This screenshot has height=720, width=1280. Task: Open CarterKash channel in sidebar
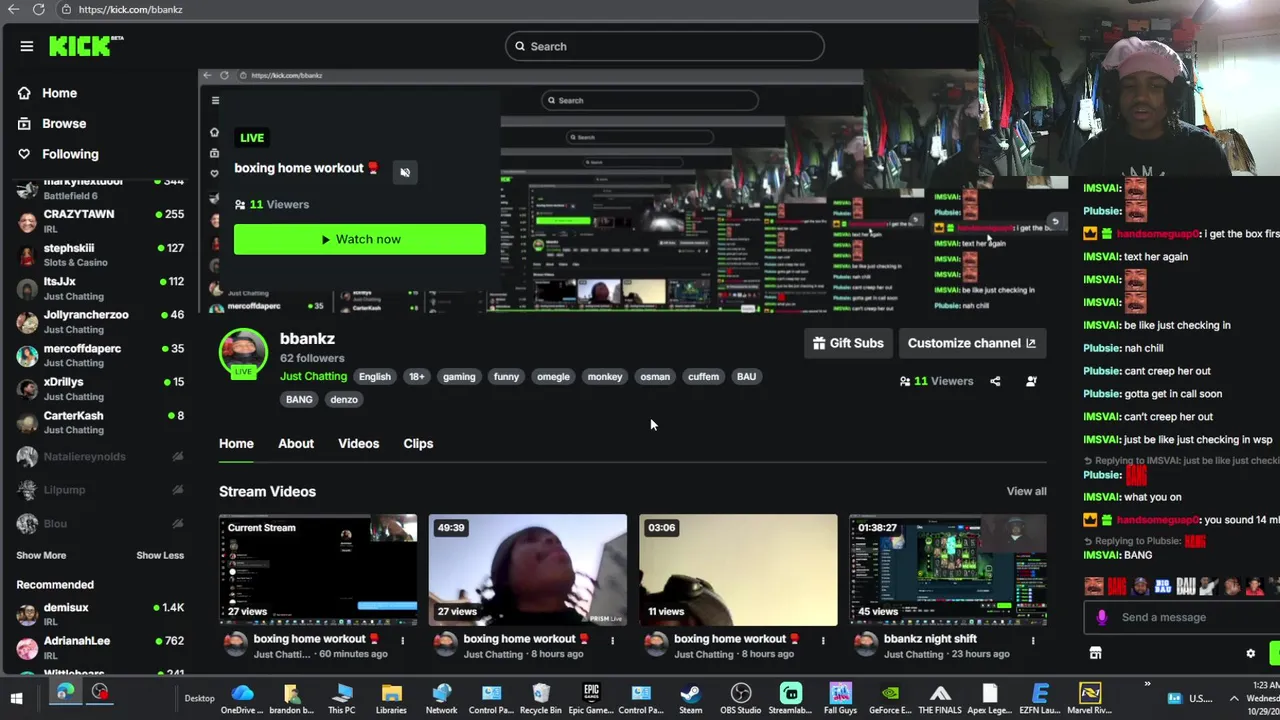100,422
